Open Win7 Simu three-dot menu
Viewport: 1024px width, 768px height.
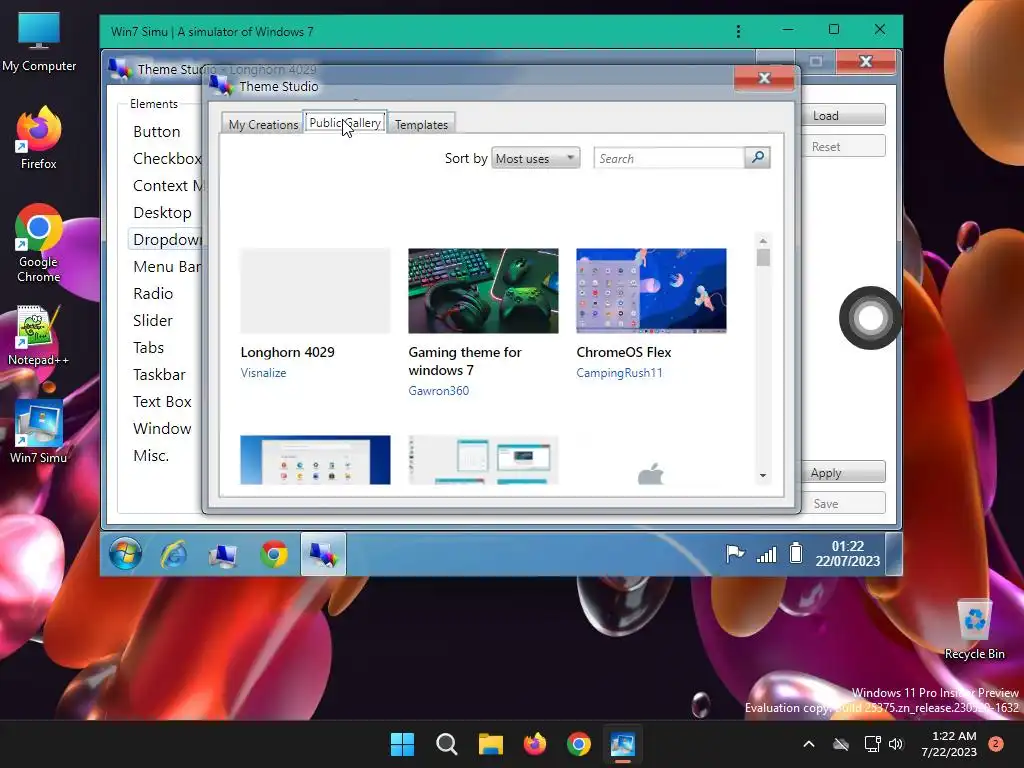[x=738, y=31]
